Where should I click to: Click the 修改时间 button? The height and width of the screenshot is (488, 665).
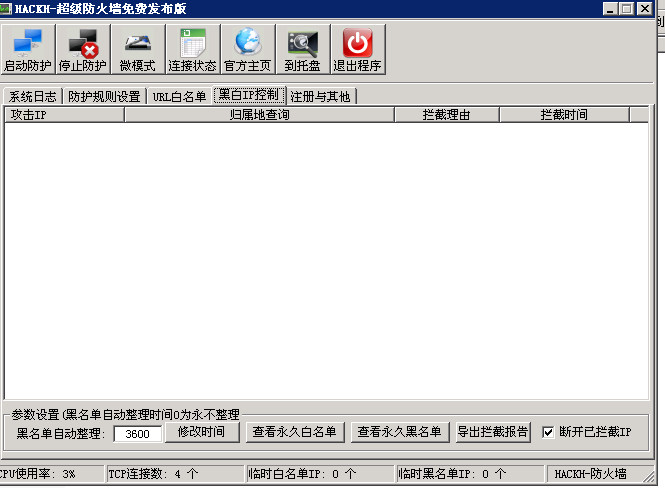202,432
